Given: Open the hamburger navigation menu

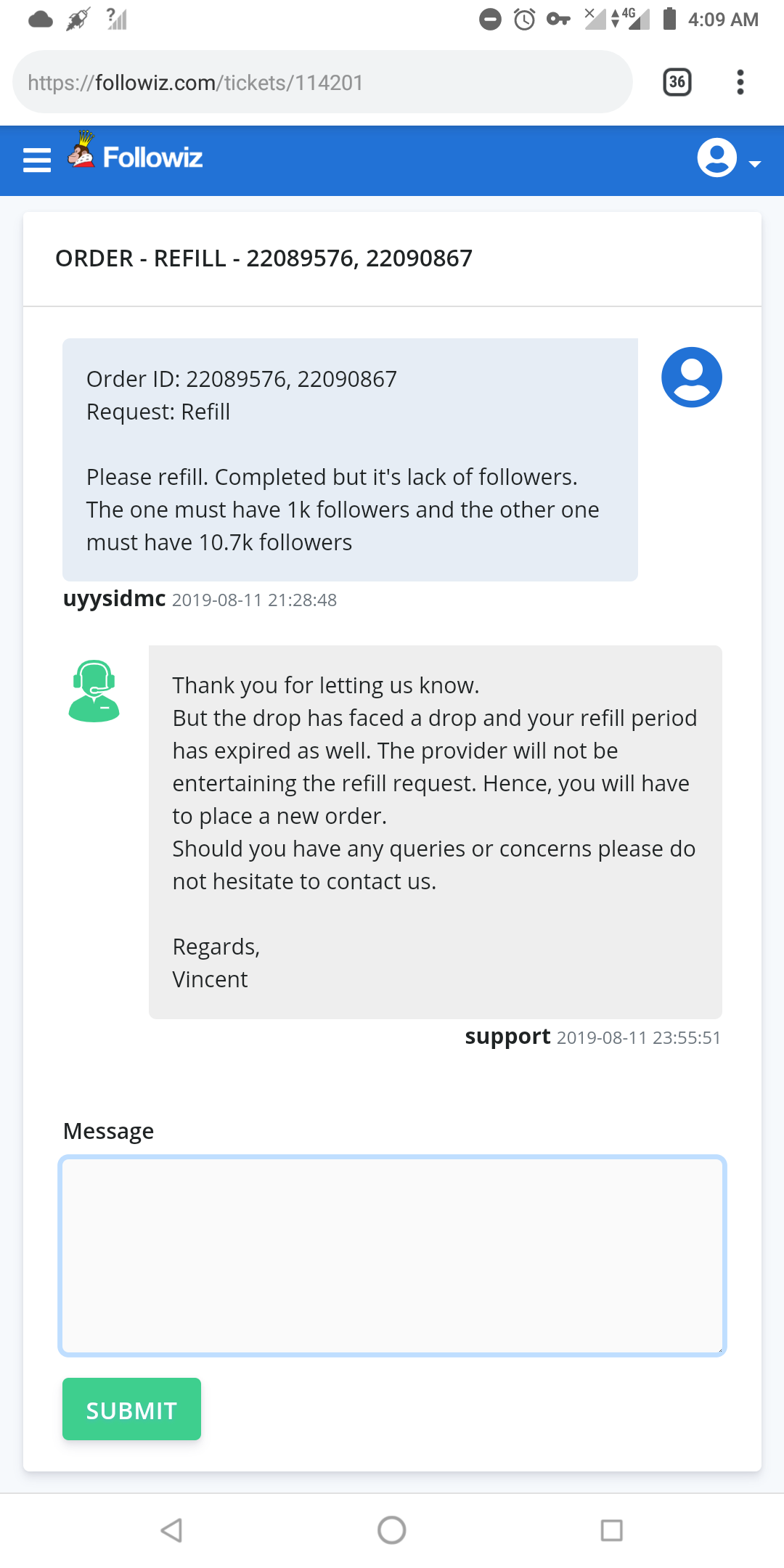Looking at the screenshot, I should 37,160.
